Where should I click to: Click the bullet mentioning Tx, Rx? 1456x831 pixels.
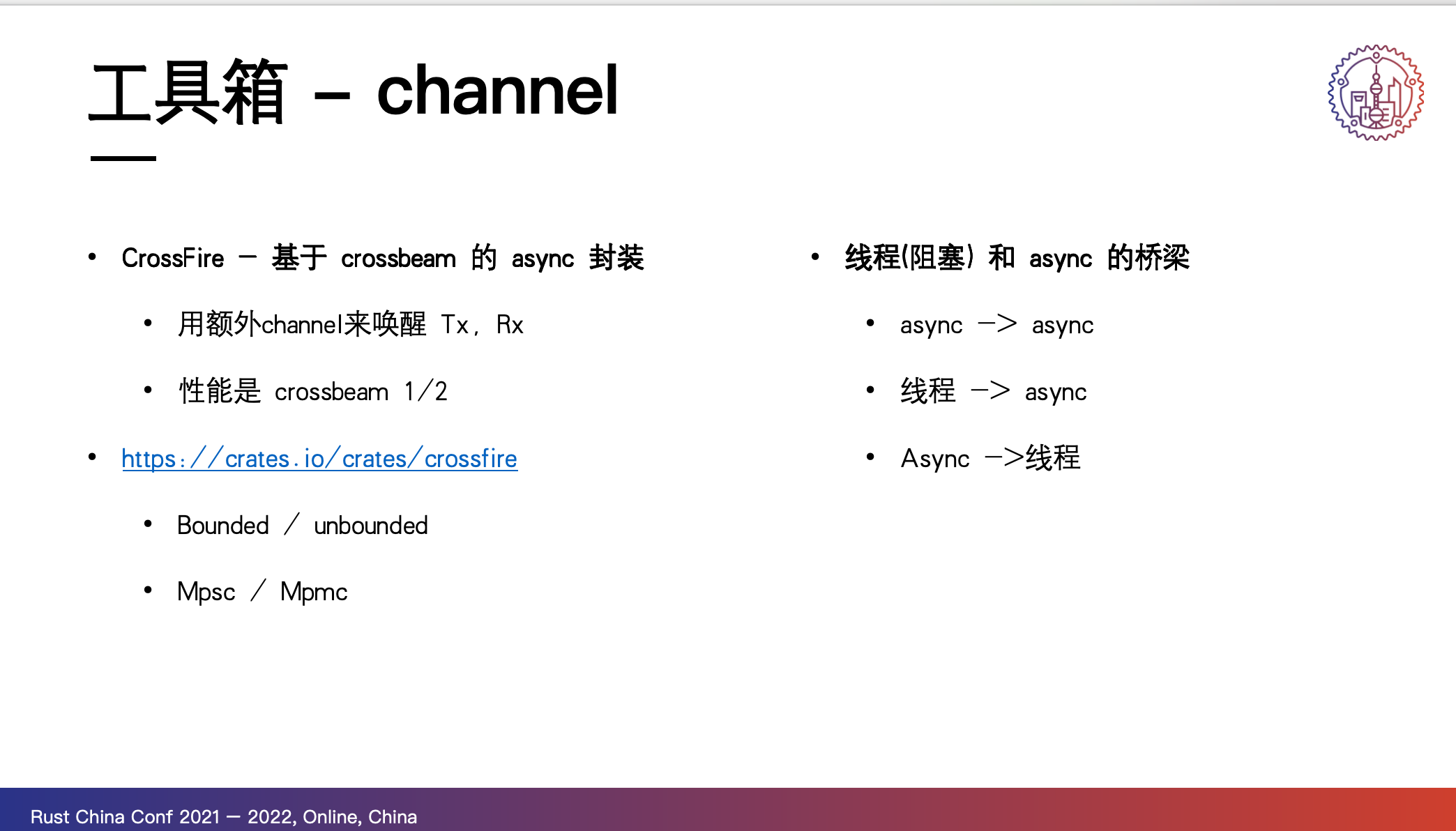tap(350, 325)
